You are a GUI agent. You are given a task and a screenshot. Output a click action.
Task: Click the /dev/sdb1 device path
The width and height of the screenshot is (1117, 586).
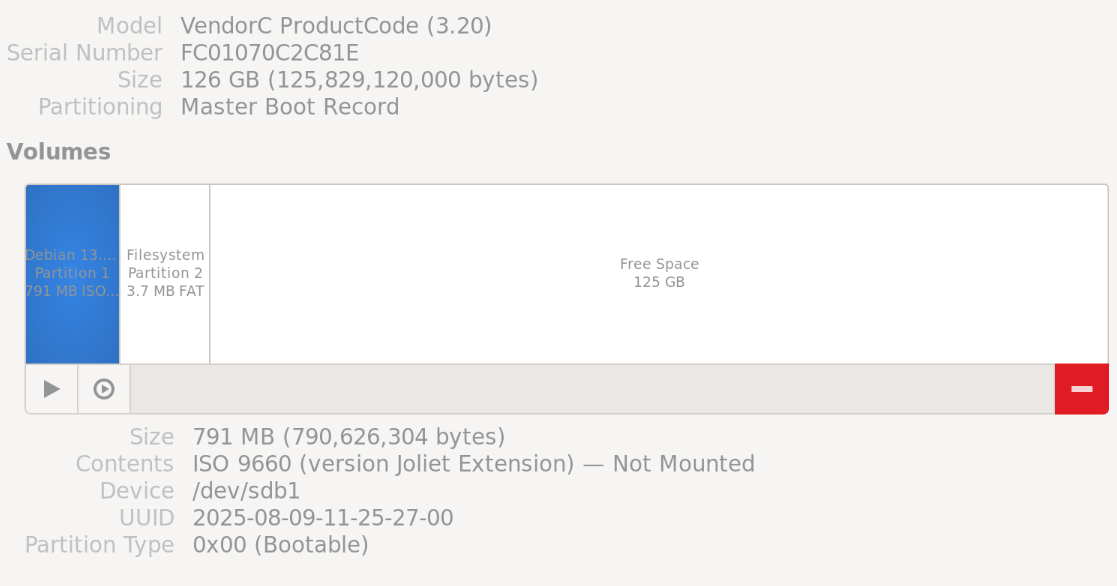[246, 491]
